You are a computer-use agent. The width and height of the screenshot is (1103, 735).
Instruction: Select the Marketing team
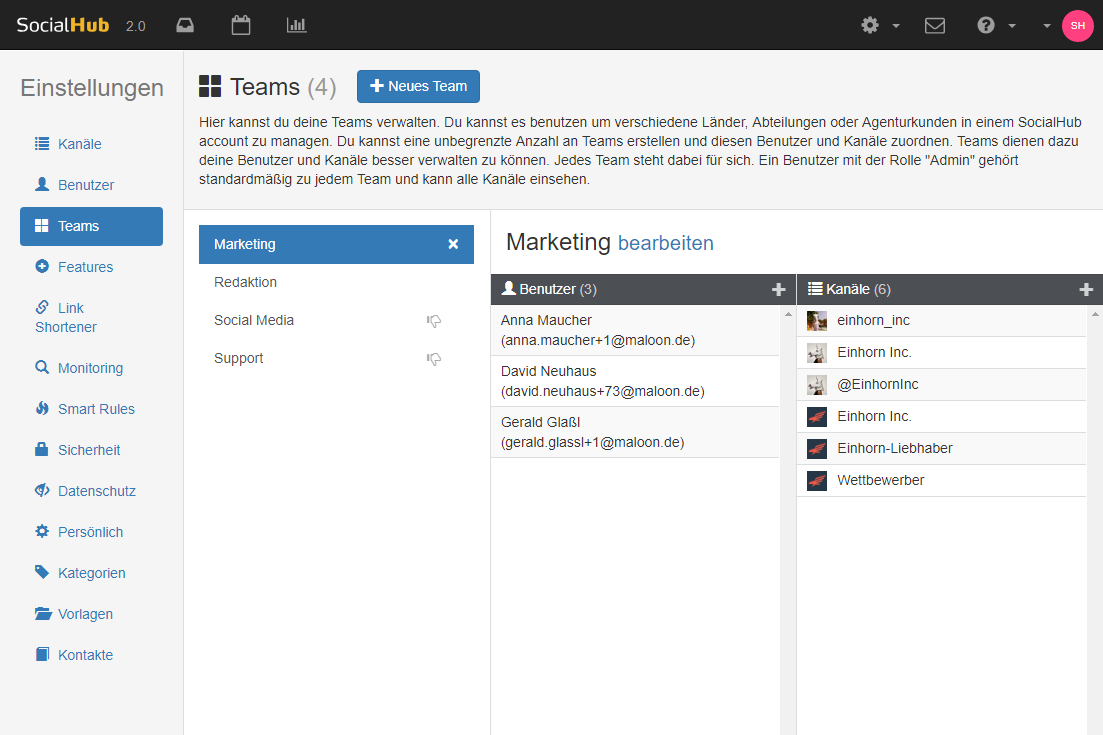(x=336, y=245)
